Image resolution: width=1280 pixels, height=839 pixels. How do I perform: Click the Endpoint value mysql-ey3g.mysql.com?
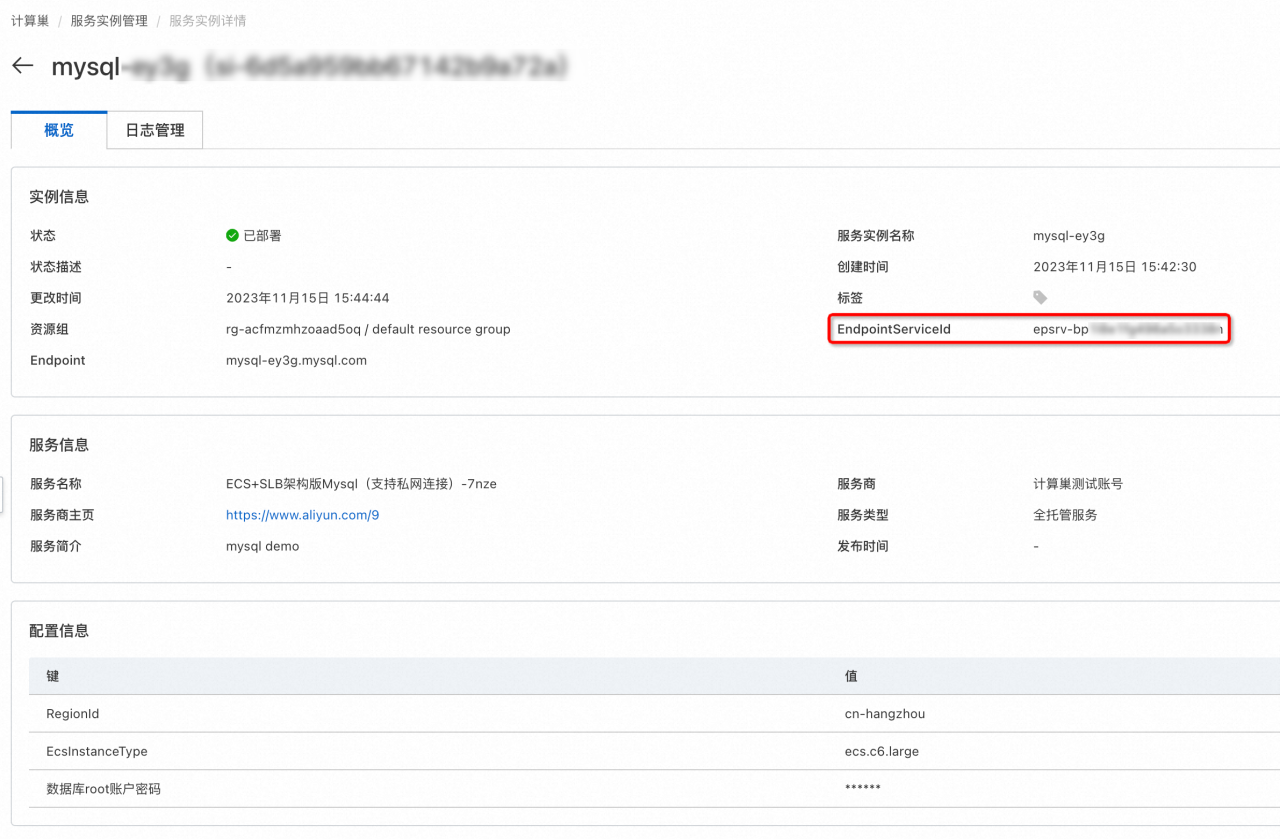click(x=296, y=360)
